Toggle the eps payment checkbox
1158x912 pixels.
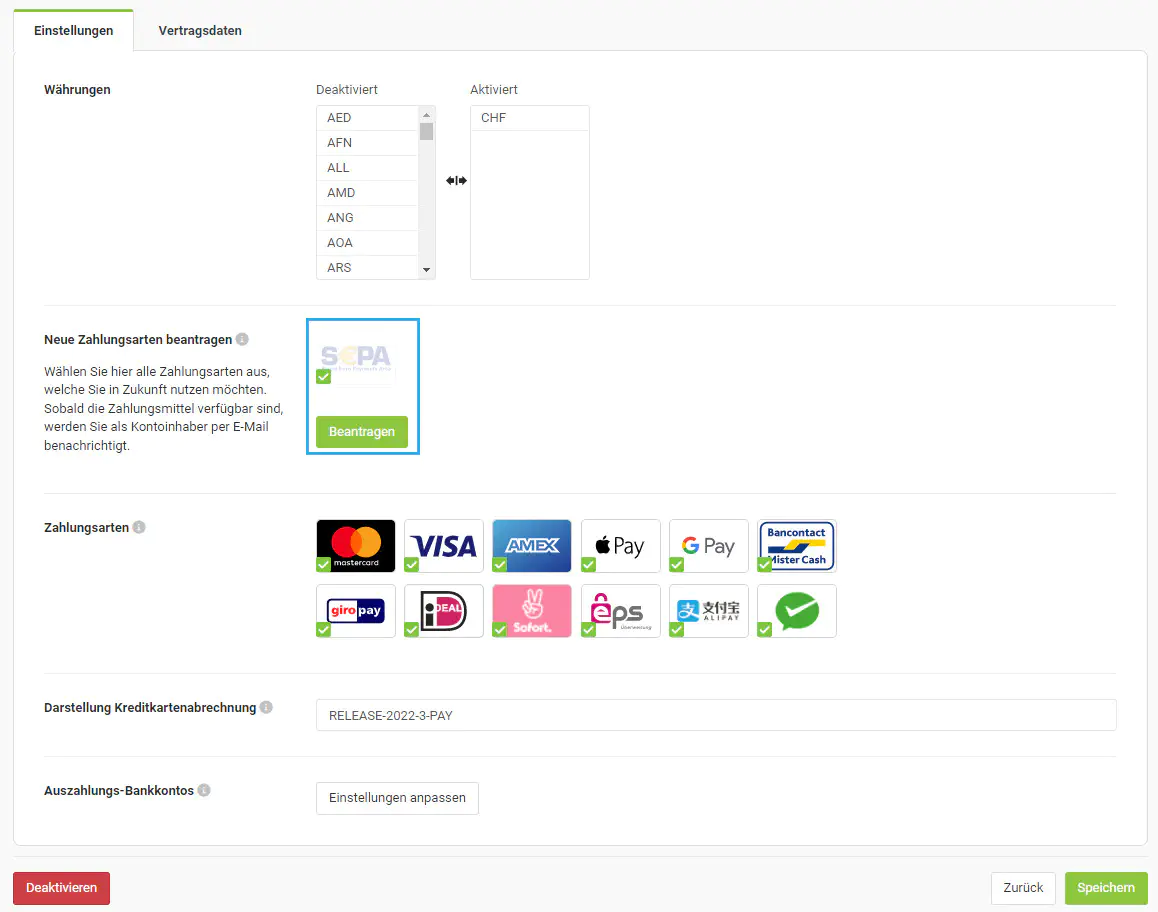click(588, 630)
